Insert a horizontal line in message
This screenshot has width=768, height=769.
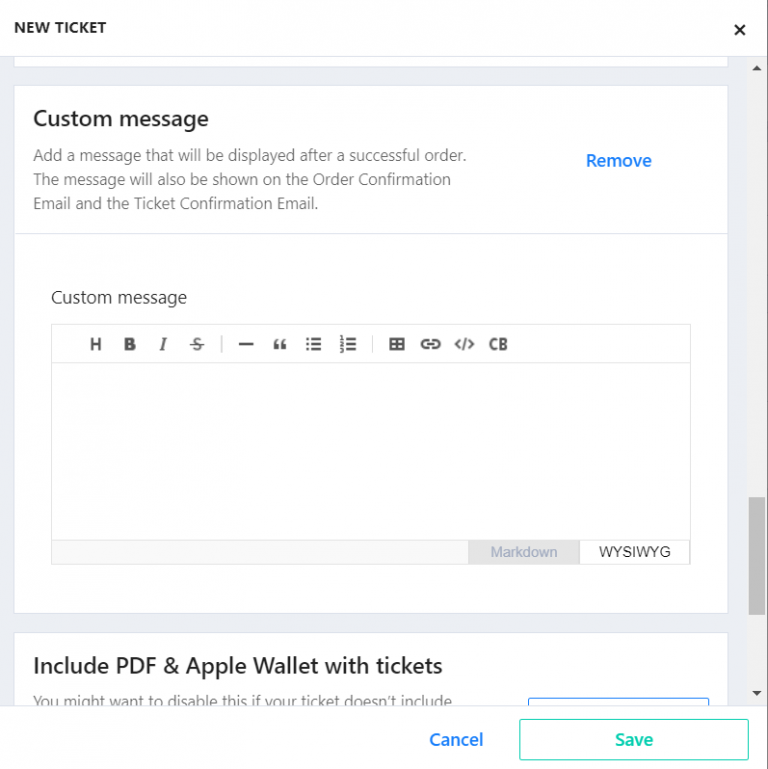246,344
